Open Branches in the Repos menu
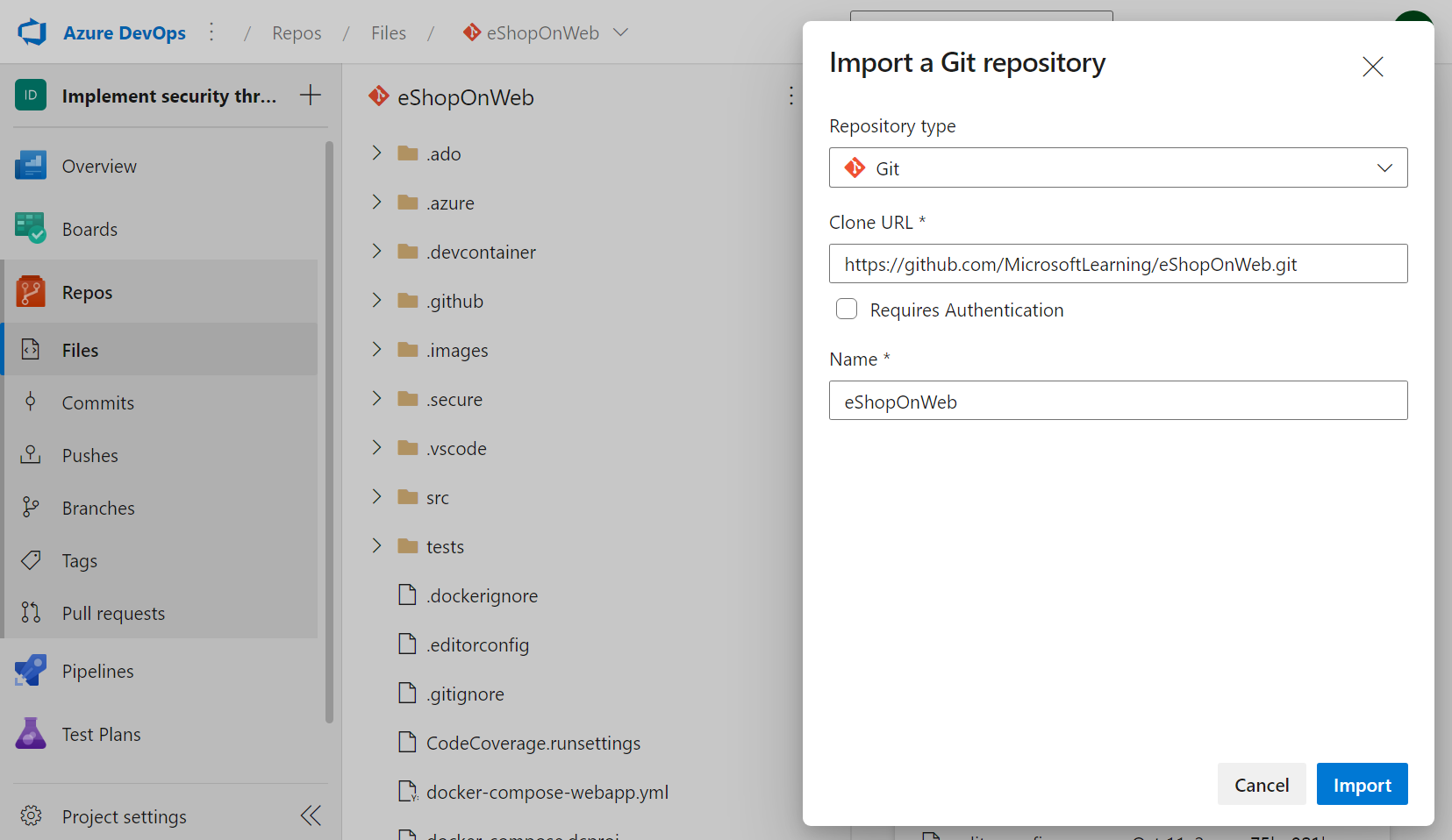The image size is (1452, 840). 98,509
